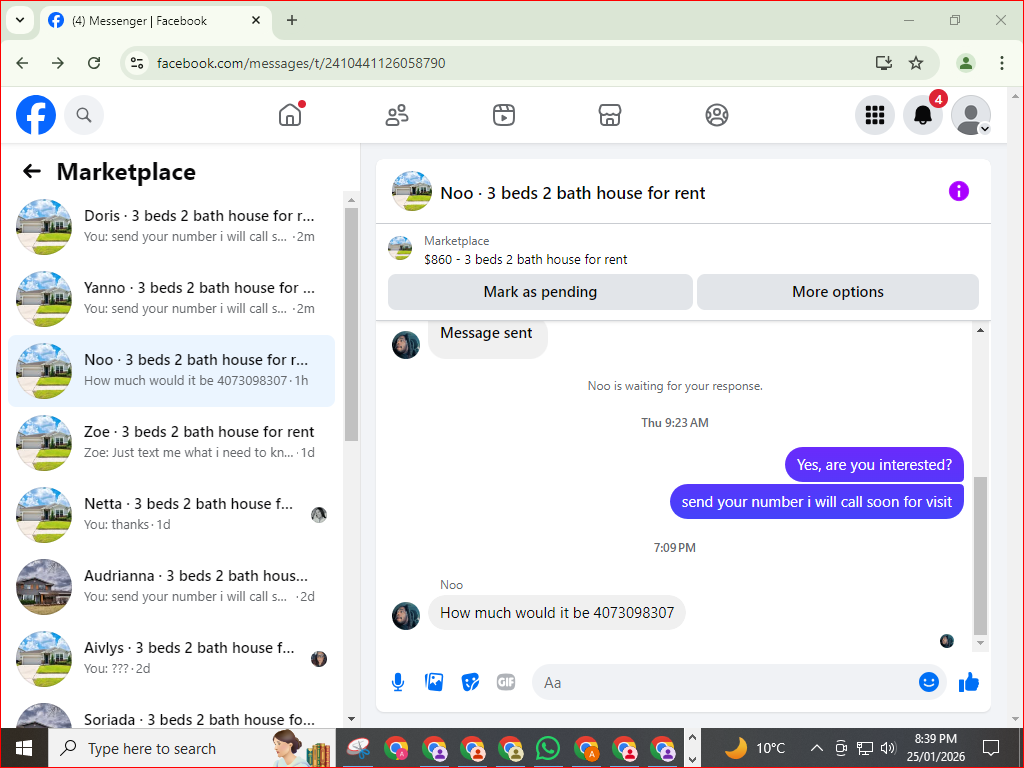The height and width of the screenshot is (768, 1024).
Task: Open the Facebook menu grid icon
Action: point(874,116)
